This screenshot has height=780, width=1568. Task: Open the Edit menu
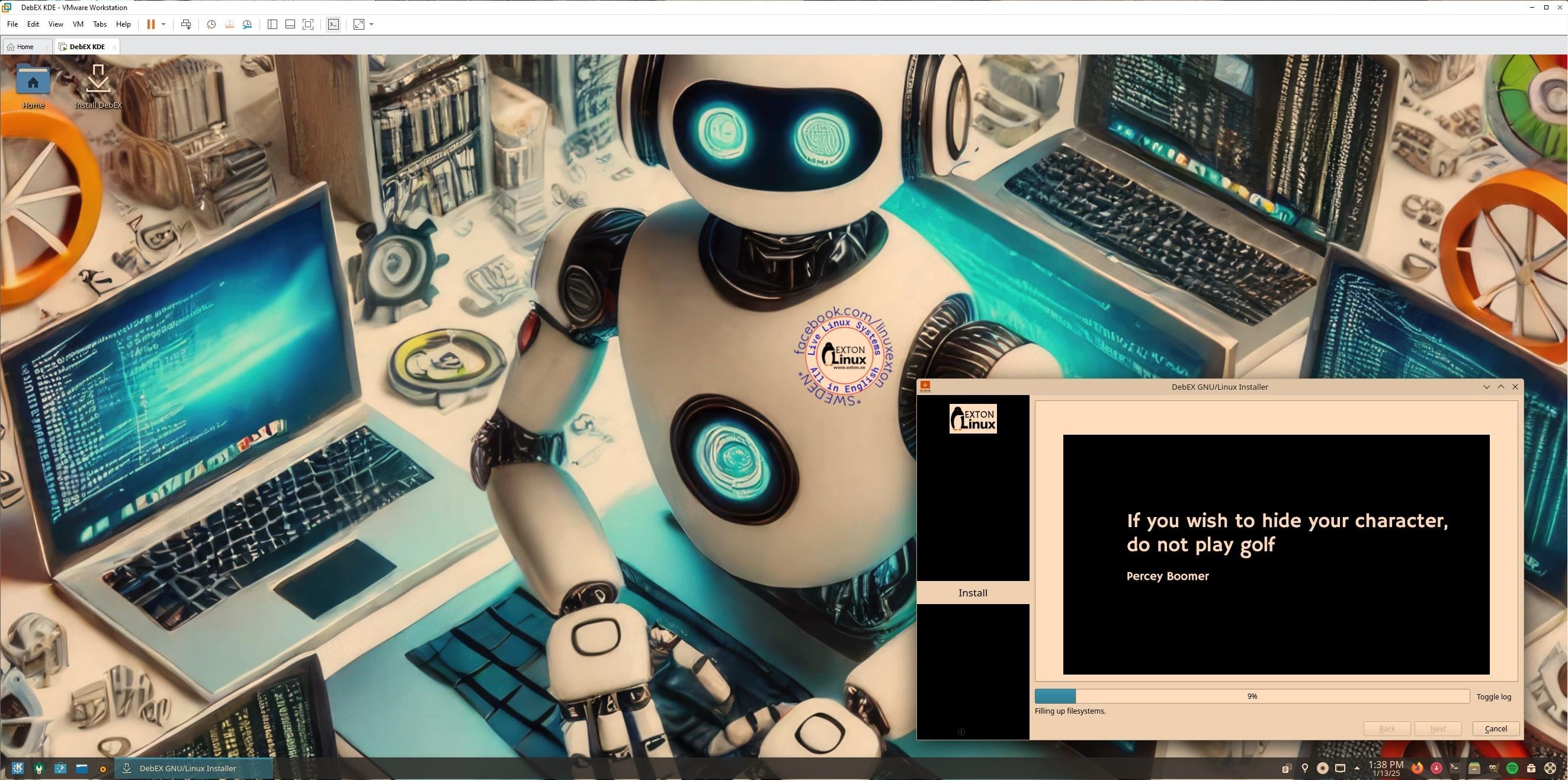point(33,24)
